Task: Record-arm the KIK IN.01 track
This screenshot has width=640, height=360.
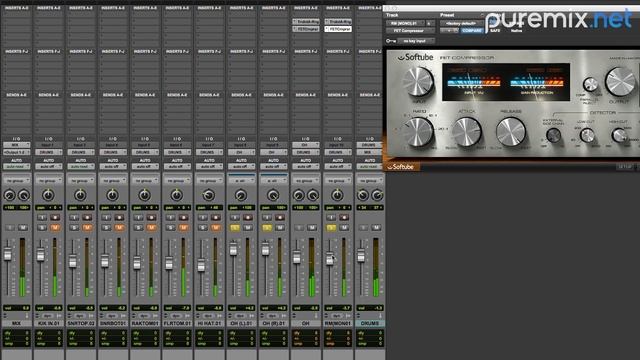Action: pos(55,218)
